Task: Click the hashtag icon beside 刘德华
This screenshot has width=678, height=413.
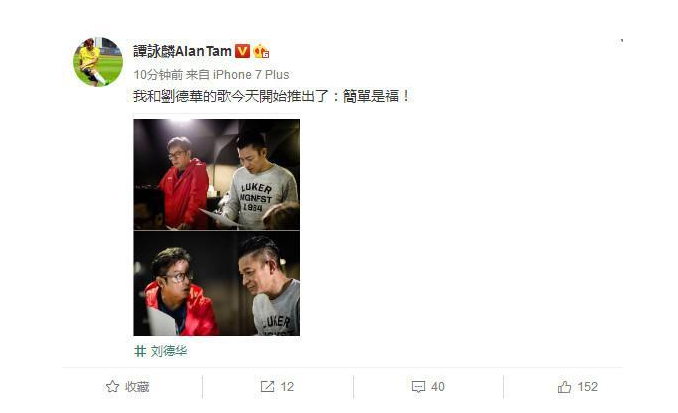Action: pyautogui.click(x=140, y=351)
